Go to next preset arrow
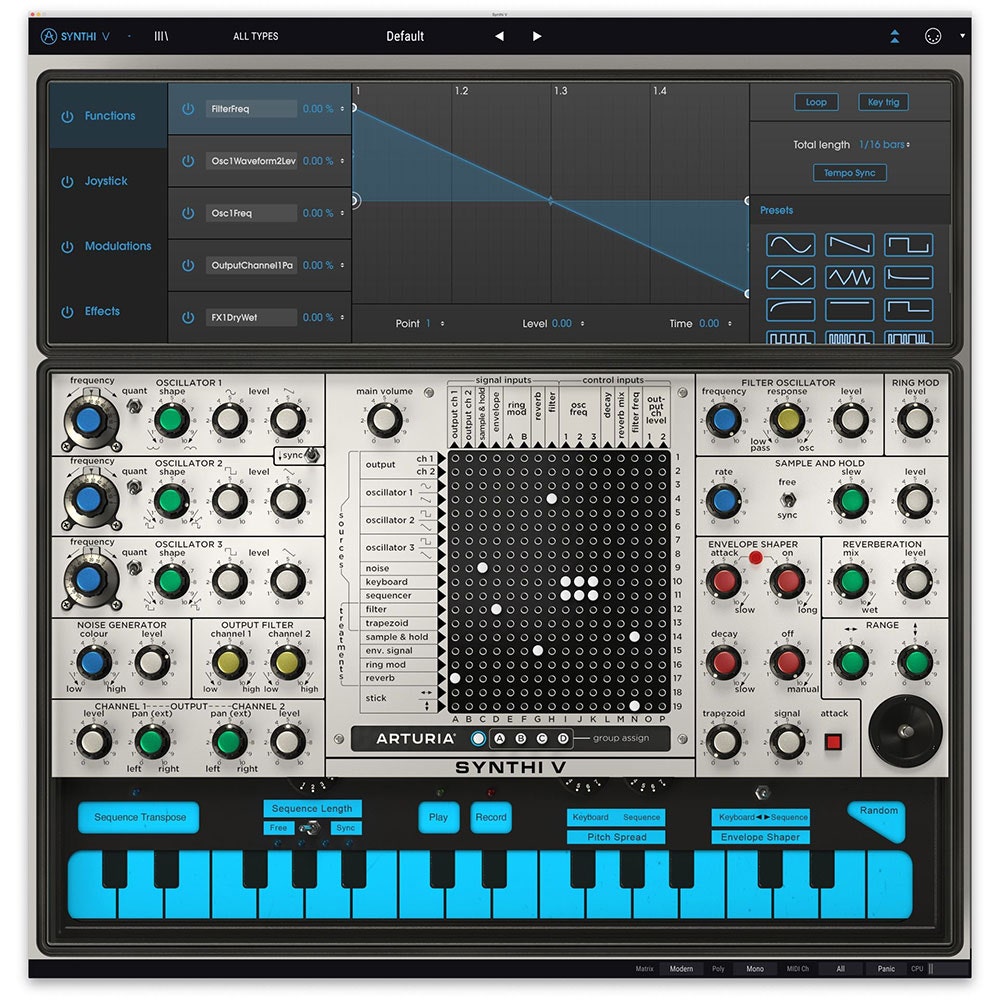Viewport: 1000px width, 1000px height. 536,36
